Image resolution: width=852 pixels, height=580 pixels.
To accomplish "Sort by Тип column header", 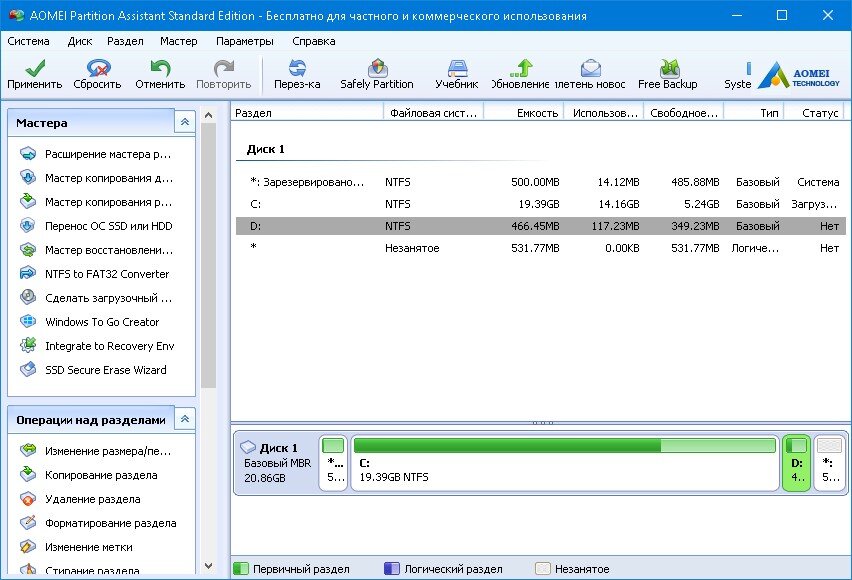I will coord(754,113).
